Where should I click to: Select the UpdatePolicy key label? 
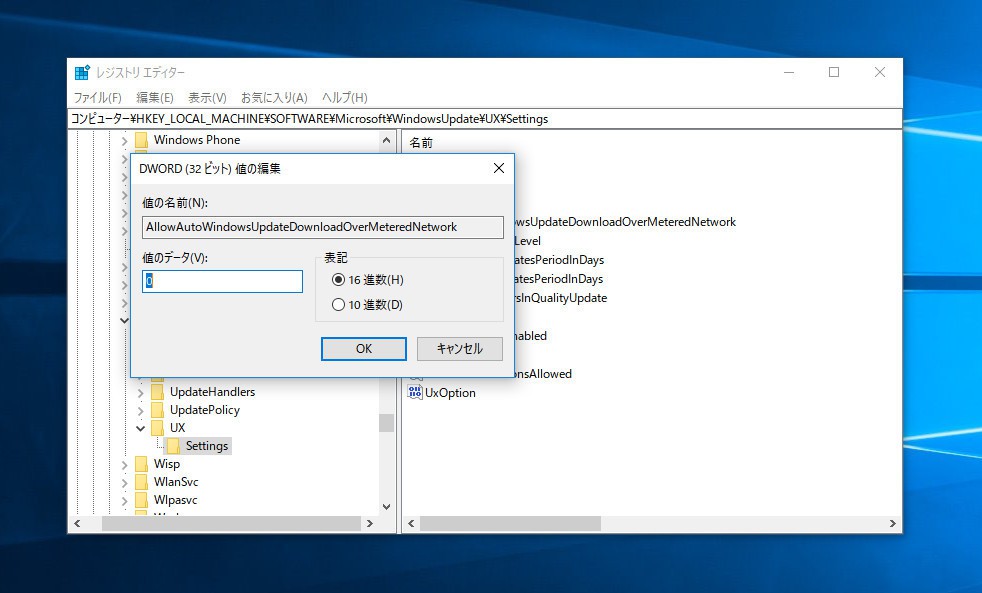tap(205, 410)
